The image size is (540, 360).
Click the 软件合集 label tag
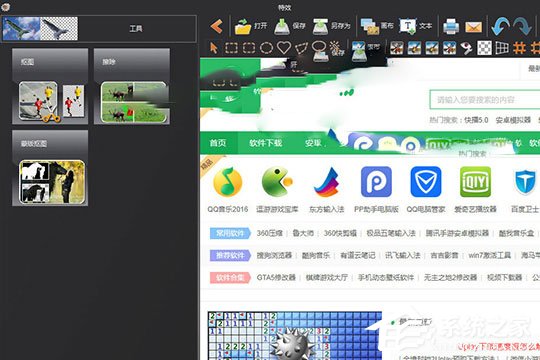(x=230, y=277)
